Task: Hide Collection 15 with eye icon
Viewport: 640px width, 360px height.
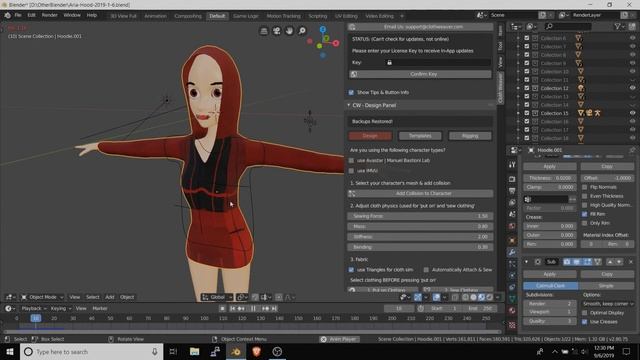Action: tap(632, 113)
